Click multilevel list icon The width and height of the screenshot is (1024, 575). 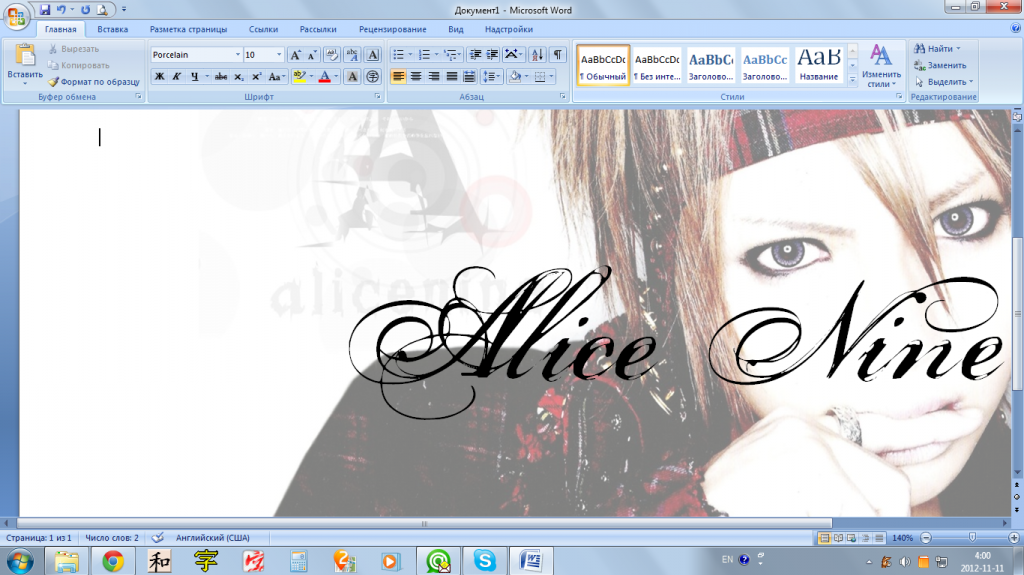click(450, 55)
